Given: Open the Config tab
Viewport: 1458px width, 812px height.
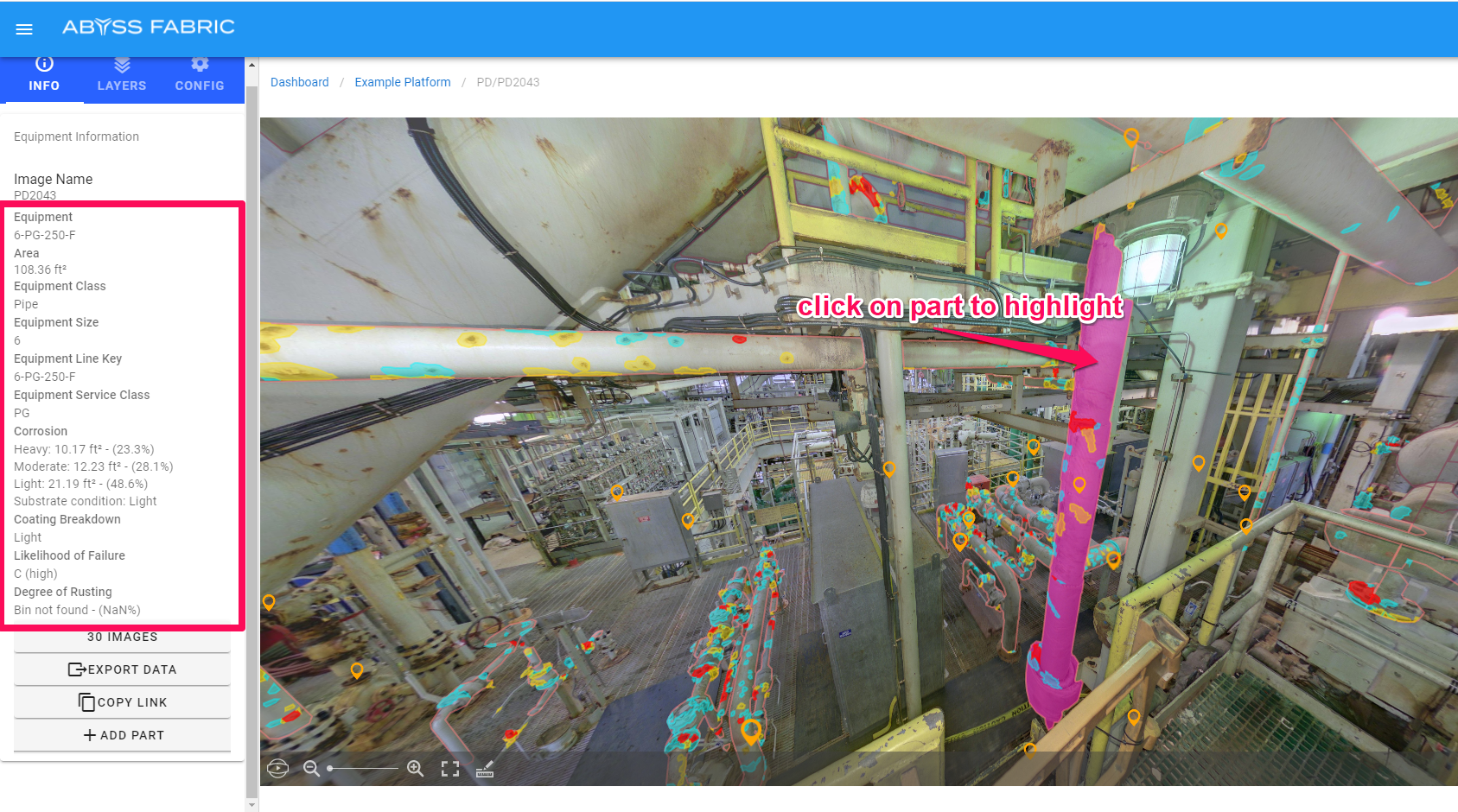Looking at the screenshot, I should 200,74.
